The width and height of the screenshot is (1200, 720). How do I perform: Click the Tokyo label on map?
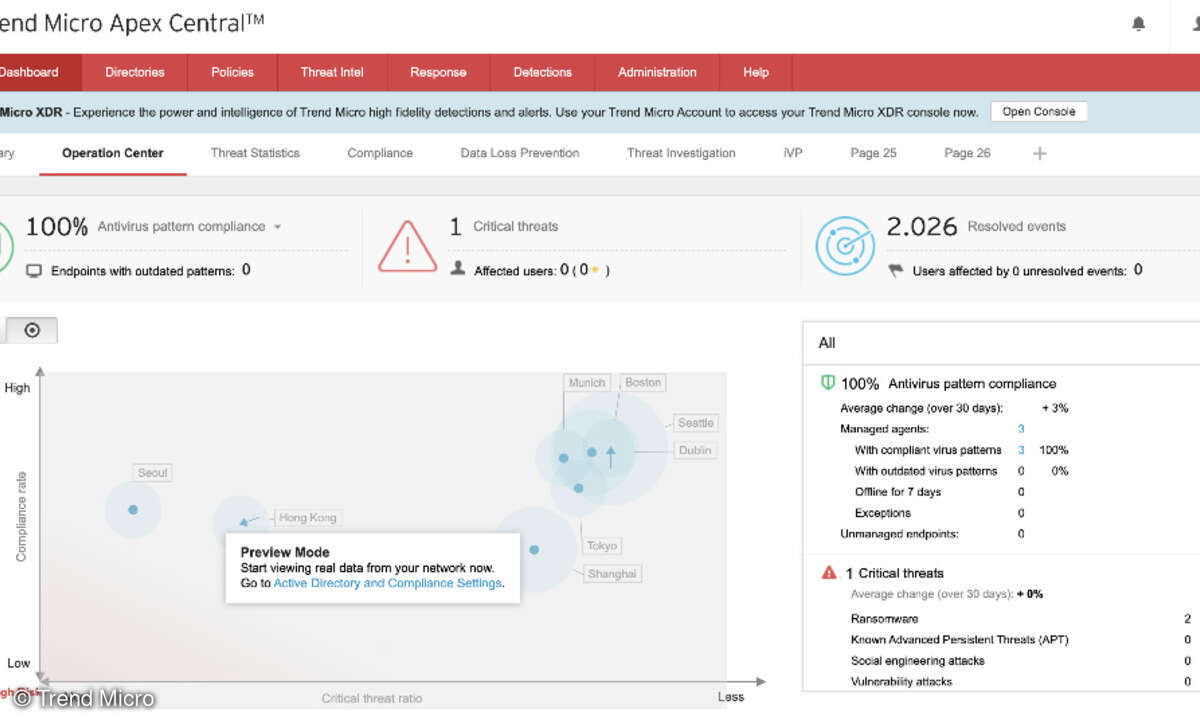pyautogui.click(x=602, y=546)
